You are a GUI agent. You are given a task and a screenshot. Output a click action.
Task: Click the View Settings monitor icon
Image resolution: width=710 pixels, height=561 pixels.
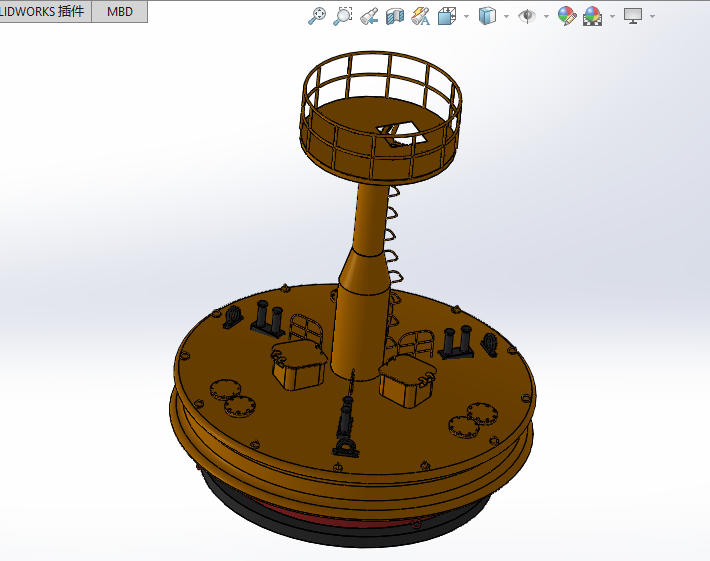(x=633, y=16)
